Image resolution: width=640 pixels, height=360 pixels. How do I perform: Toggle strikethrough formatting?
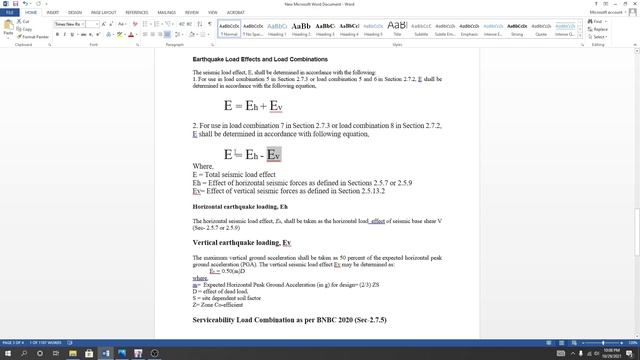pos(84,35)
